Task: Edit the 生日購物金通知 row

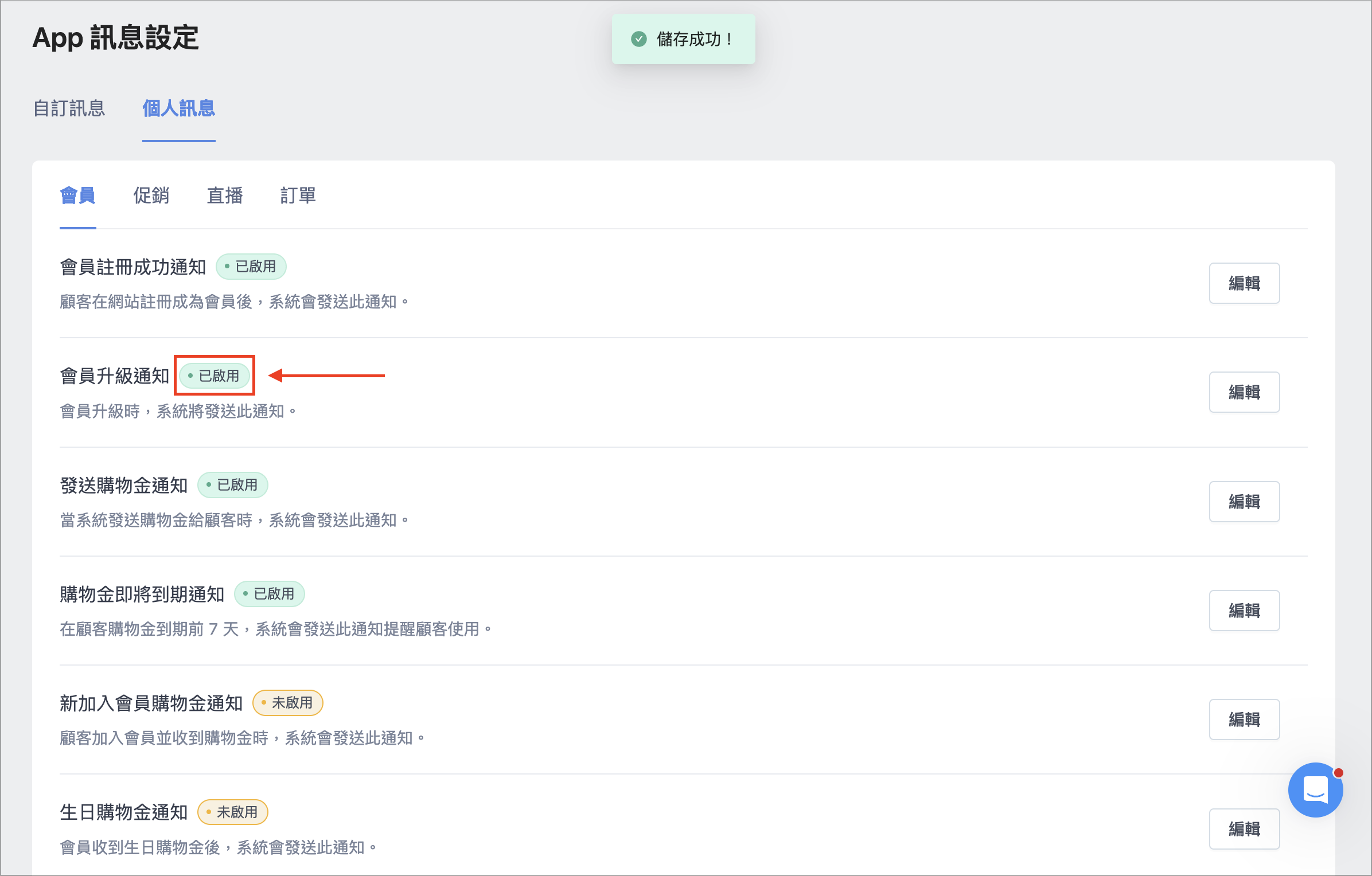Action: [x=1244, y=829]
